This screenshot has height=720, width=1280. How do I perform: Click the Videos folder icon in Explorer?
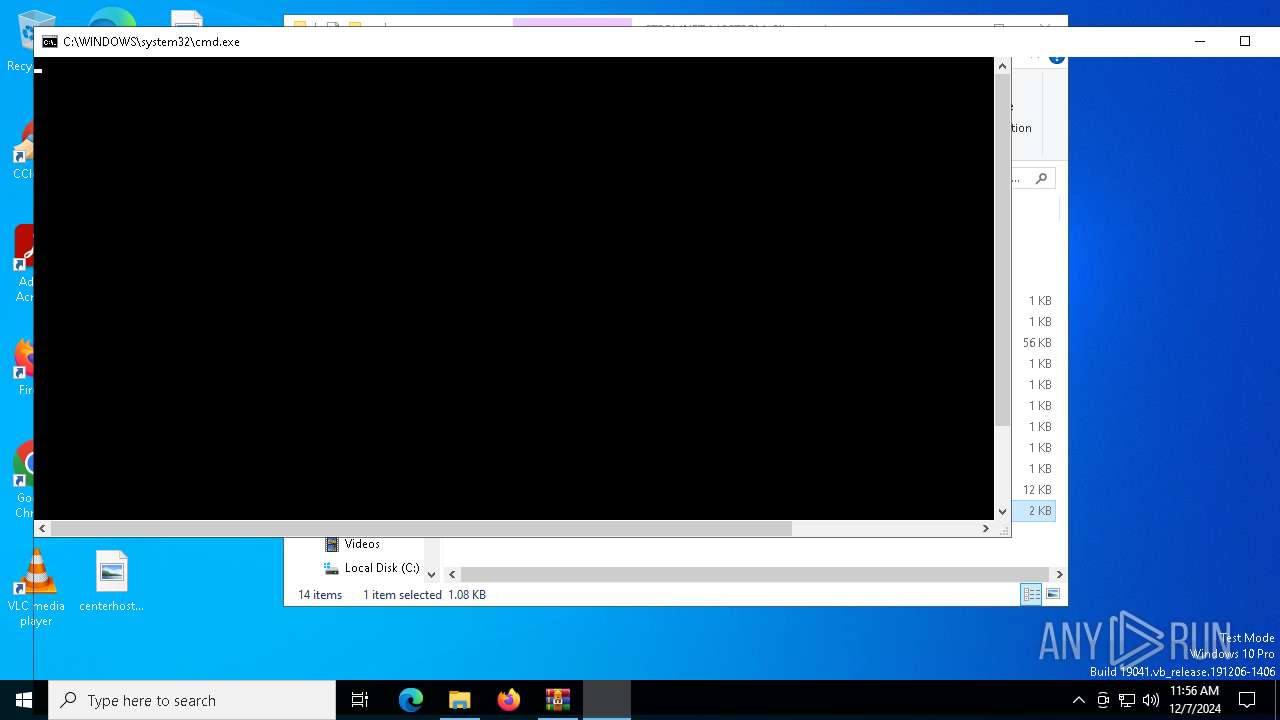click(x=332, y=544)
